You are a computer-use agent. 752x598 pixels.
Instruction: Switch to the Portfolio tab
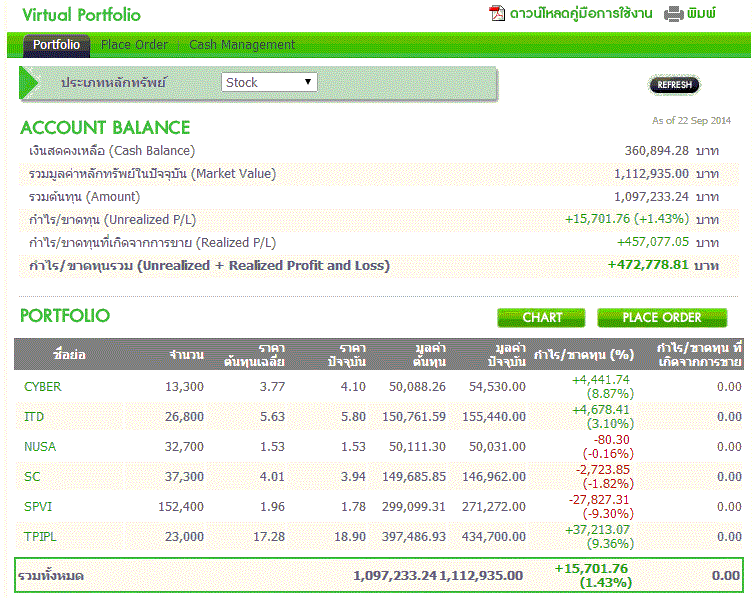(x=56, y=45)
